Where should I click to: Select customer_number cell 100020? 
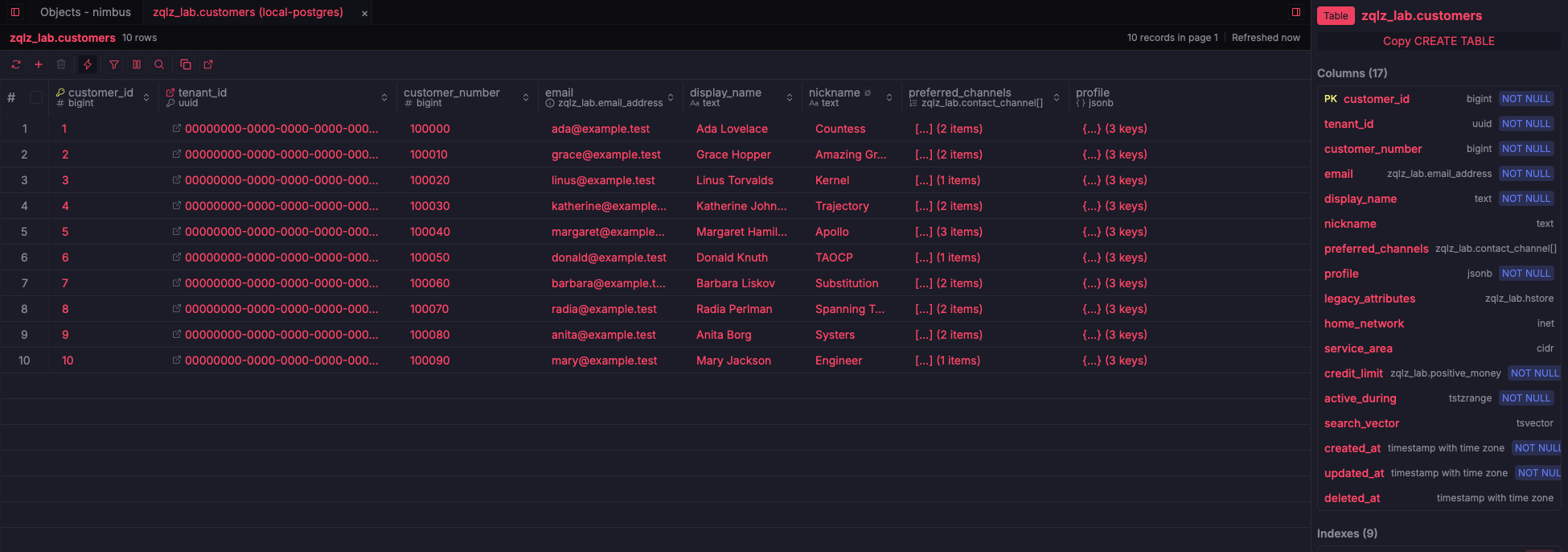[x=430, y=180]
